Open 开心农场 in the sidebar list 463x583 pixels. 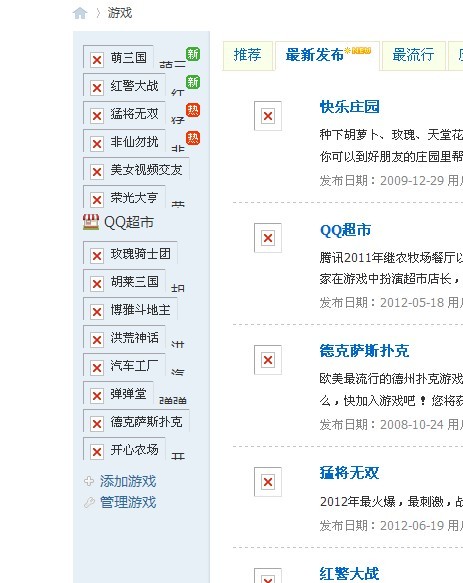tap(134, 450)
